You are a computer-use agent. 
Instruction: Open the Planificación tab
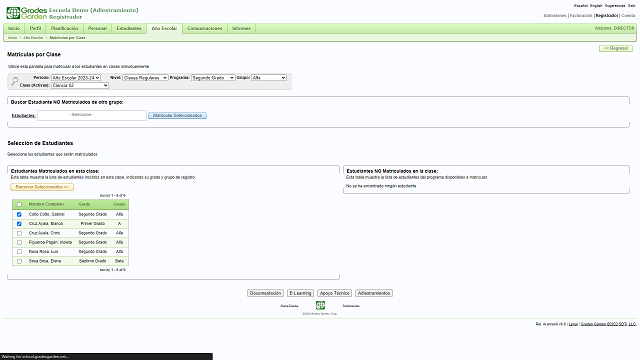coord(64,28)
